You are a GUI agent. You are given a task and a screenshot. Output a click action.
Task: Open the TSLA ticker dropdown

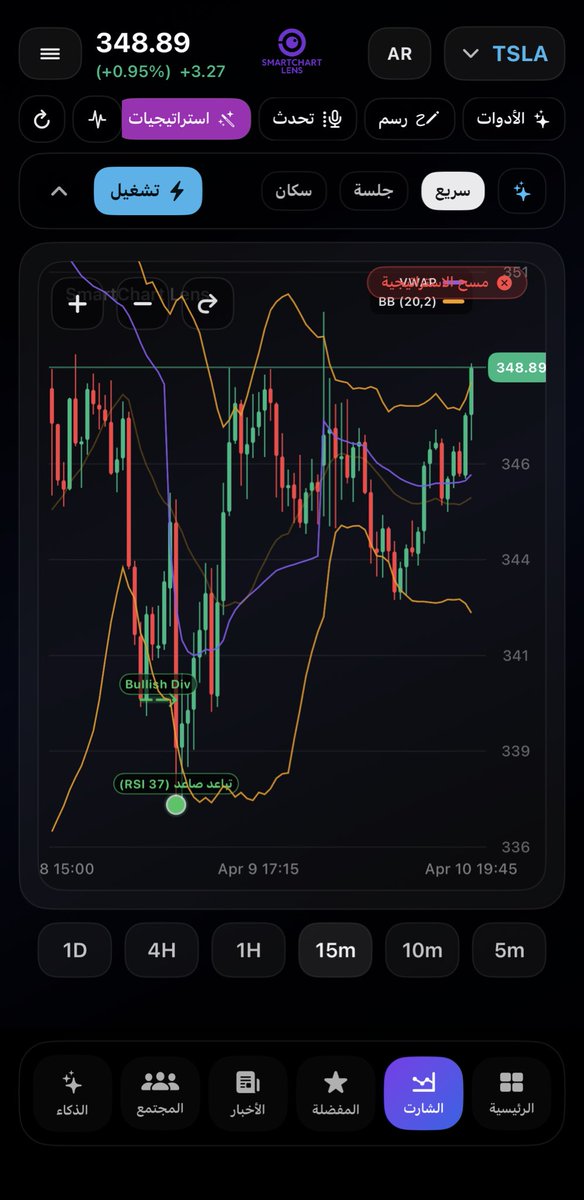504,54
